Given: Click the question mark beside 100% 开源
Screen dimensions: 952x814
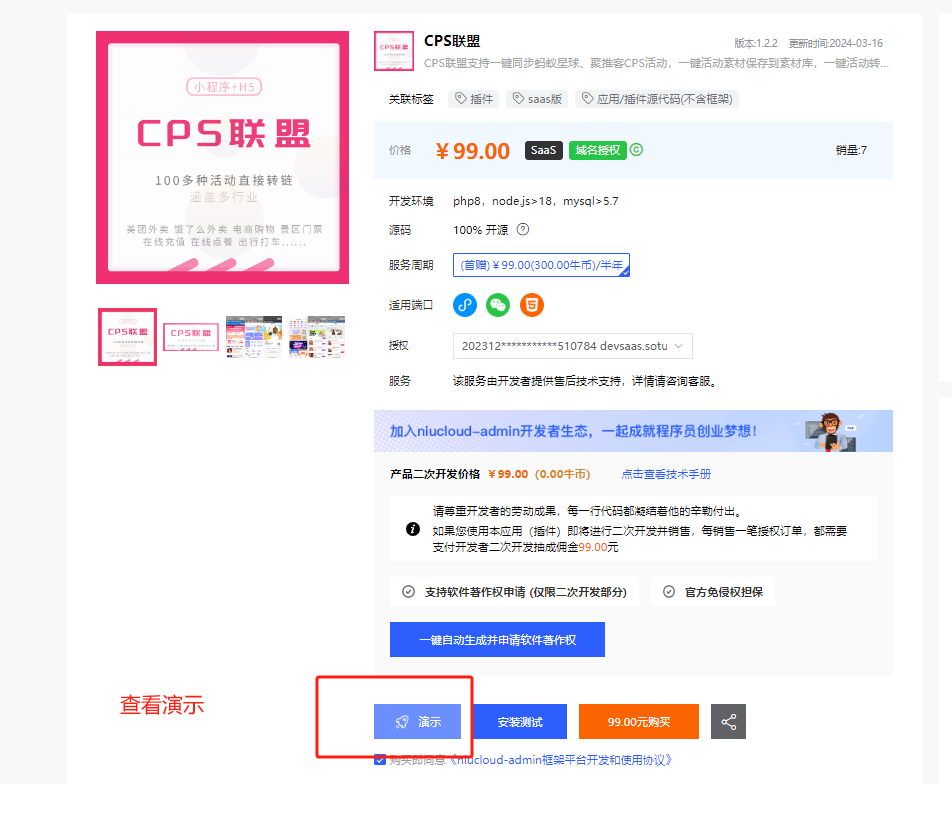Looking at the screenshot, I should [x=523, y=229].
